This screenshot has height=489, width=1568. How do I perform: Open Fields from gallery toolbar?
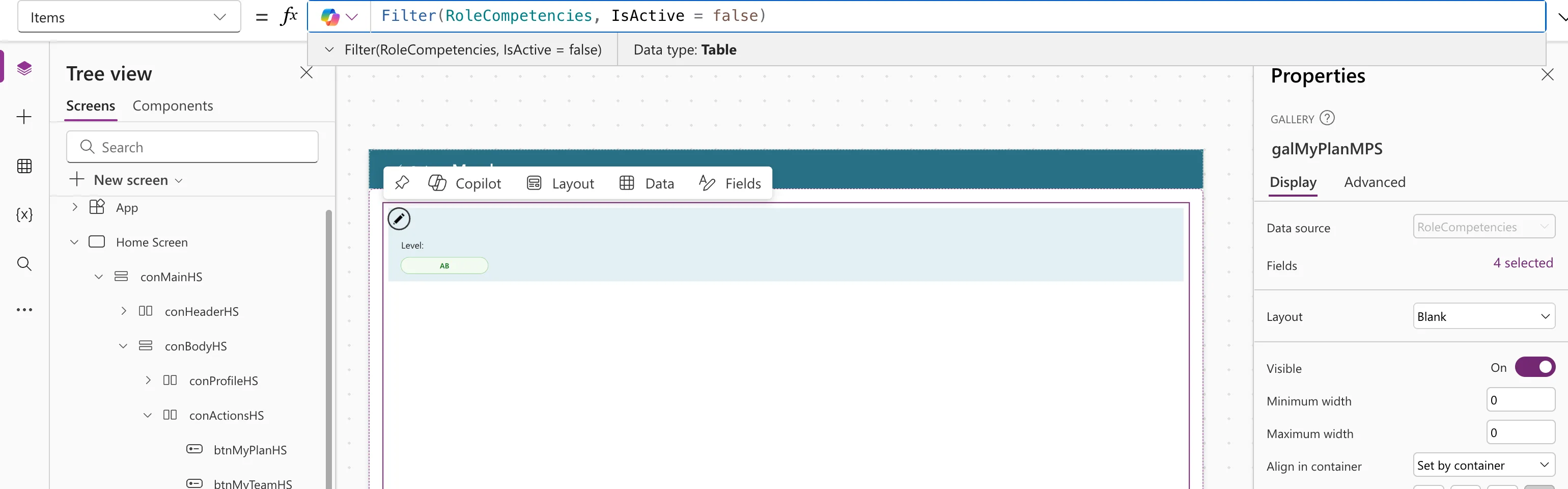tap(730, 183)
